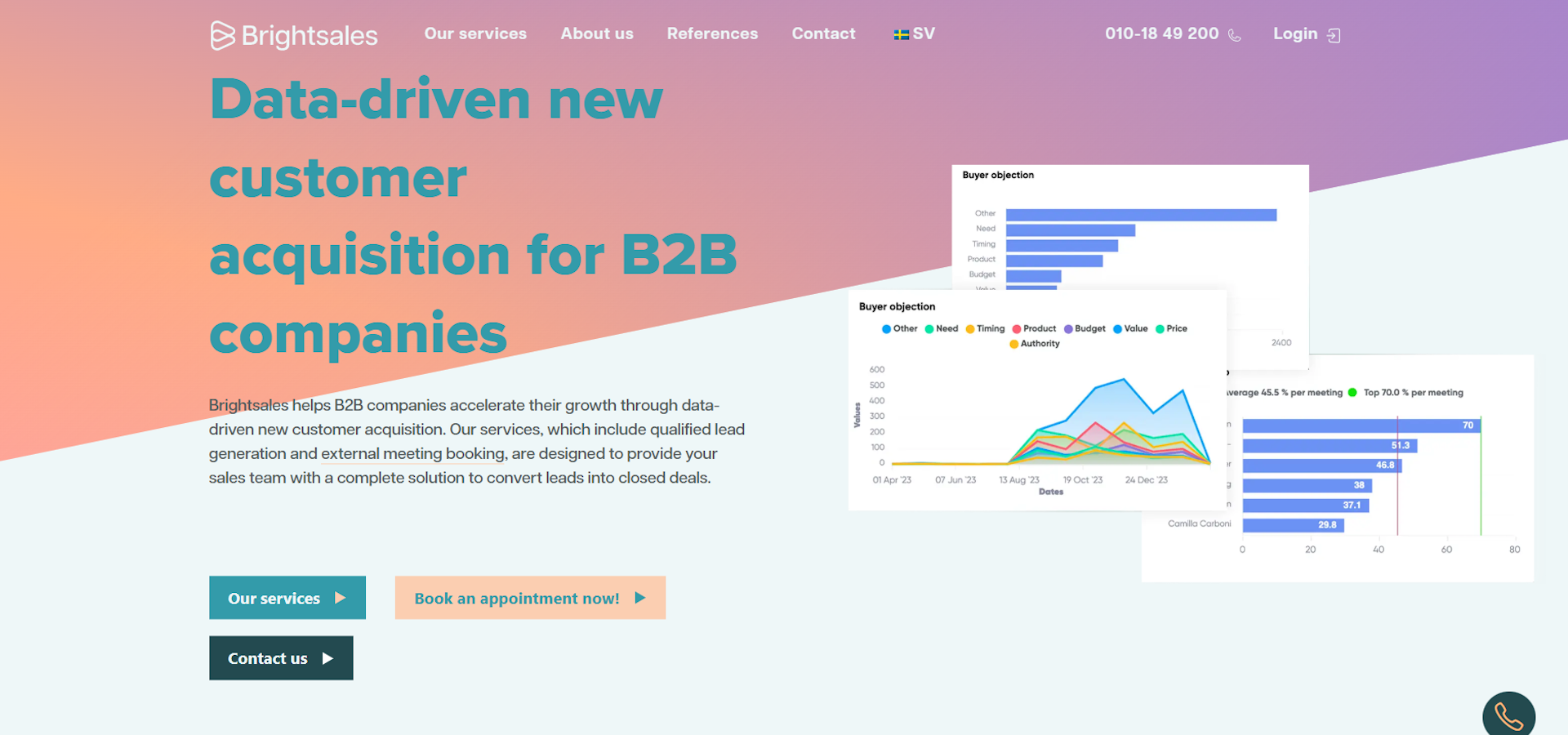This screenshot has height=735, width=1568.
Task: Click Book an appointment now! button
Action: [530, 598]
